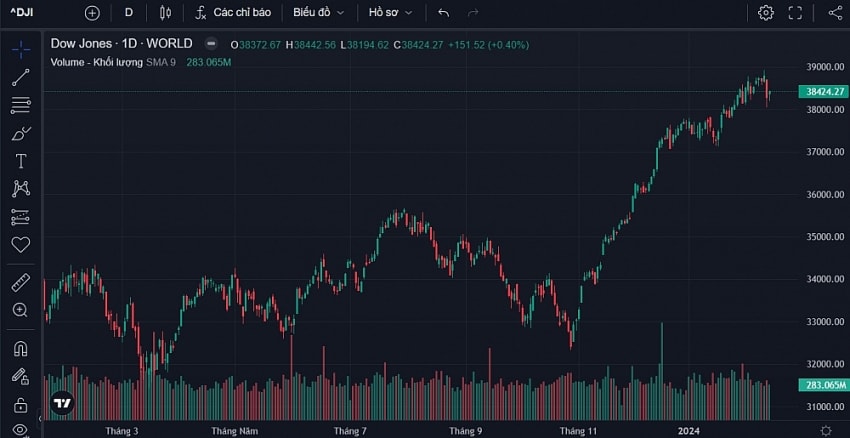
Task: Click the ^DJI symbol search
Action: coord(22,12)
